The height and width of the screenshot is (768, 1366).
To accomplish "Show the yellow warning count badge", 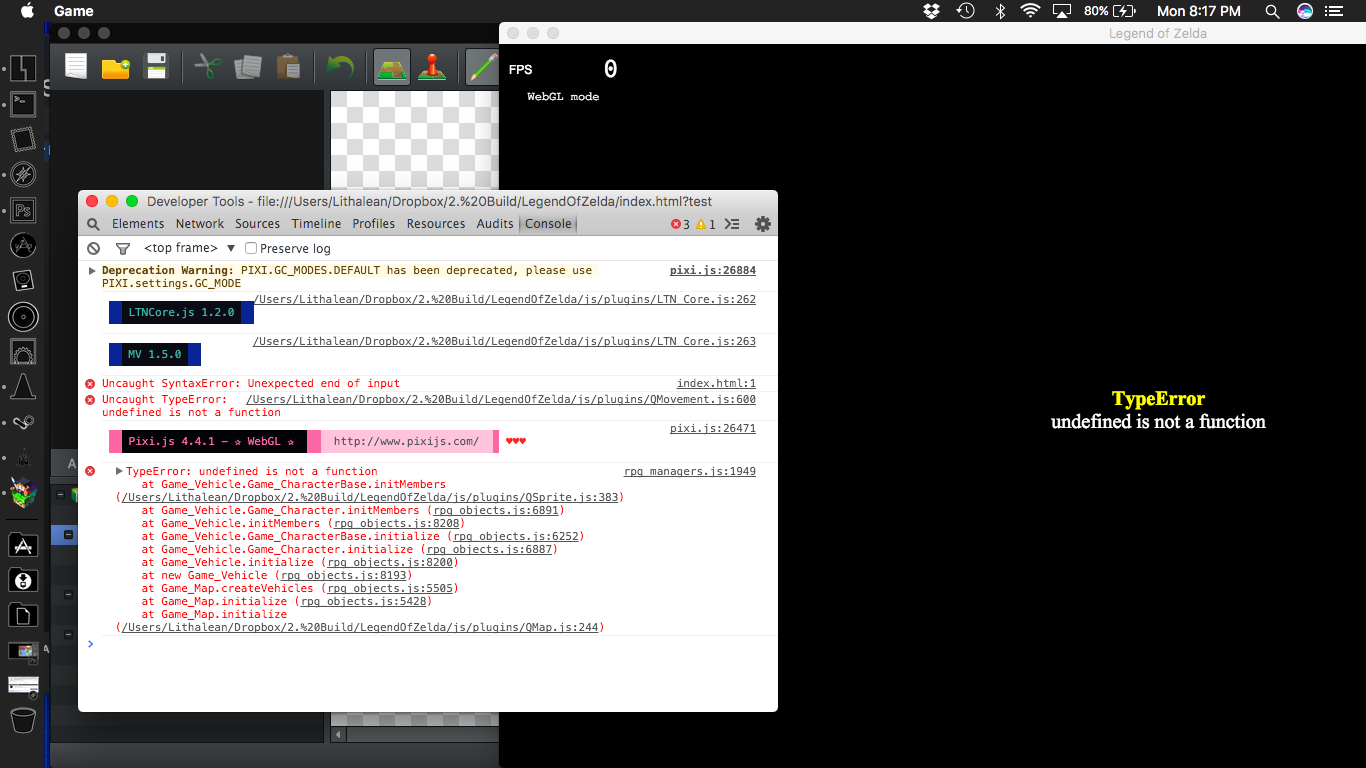I will 706,224.
